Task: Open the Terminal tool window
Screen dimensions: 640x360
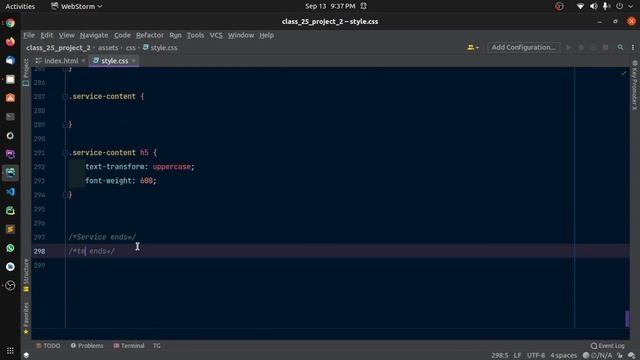Action: 129,346
